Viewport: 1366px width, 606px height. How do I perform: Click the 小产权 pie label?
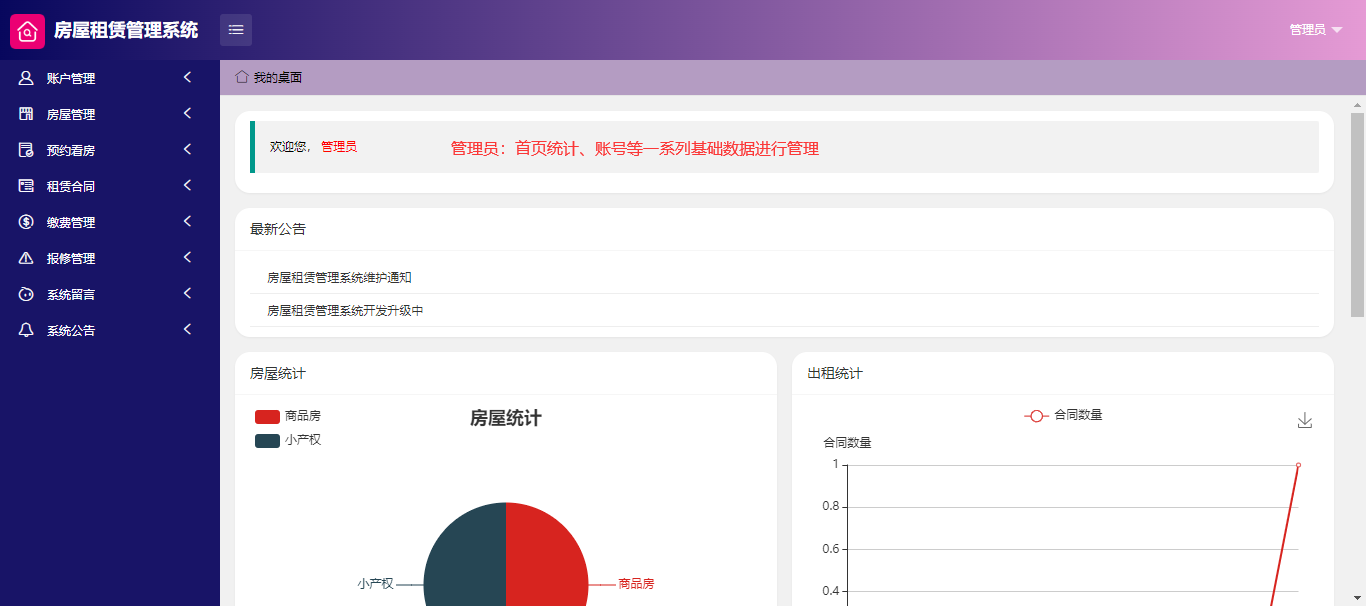point(376,584)
